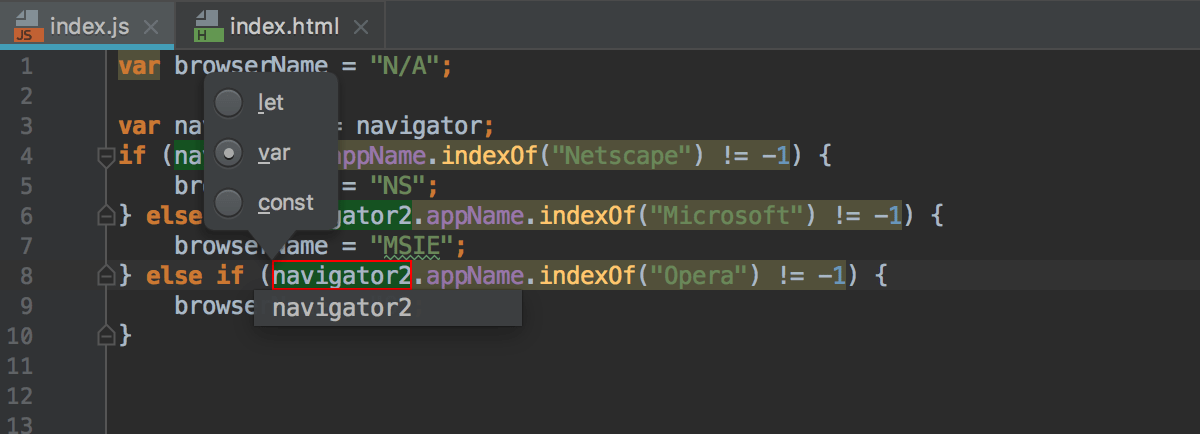Image resolution: width=1200 pixels, height=434 pixels.
Task: Close the index.html tab
Action: (360, 26)
